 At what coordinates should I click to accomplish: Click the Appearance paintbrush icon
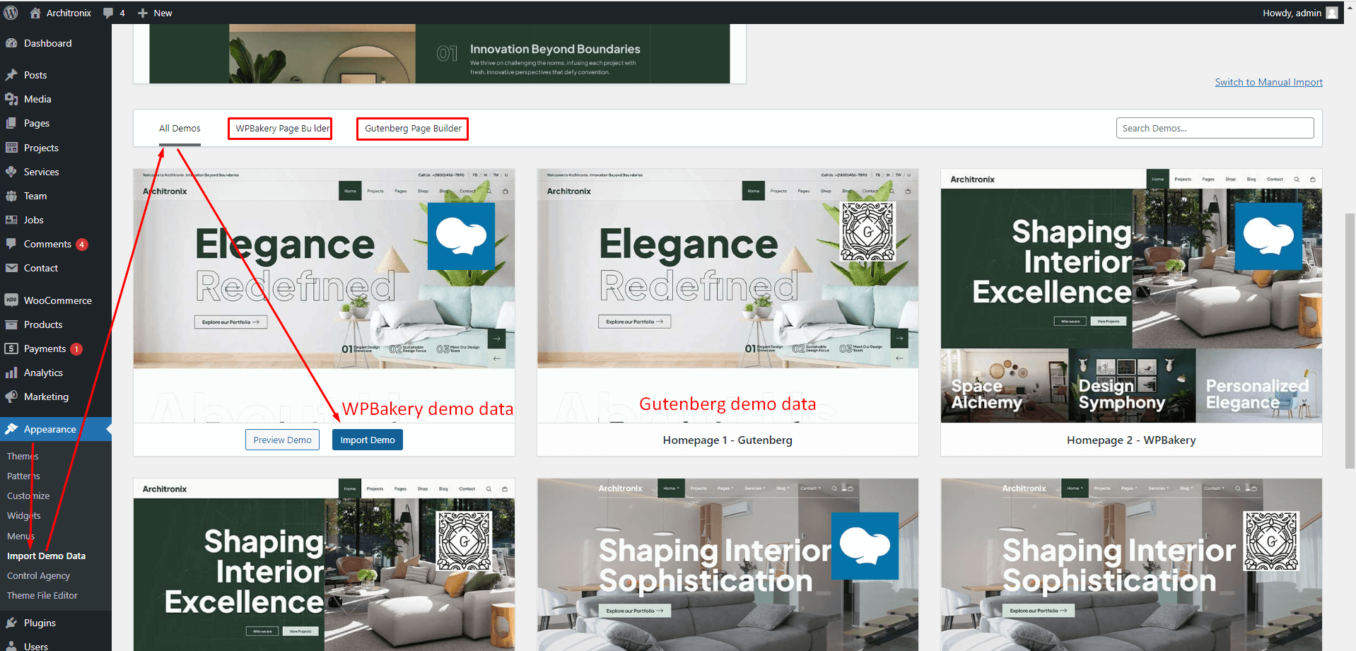(11, 429)
